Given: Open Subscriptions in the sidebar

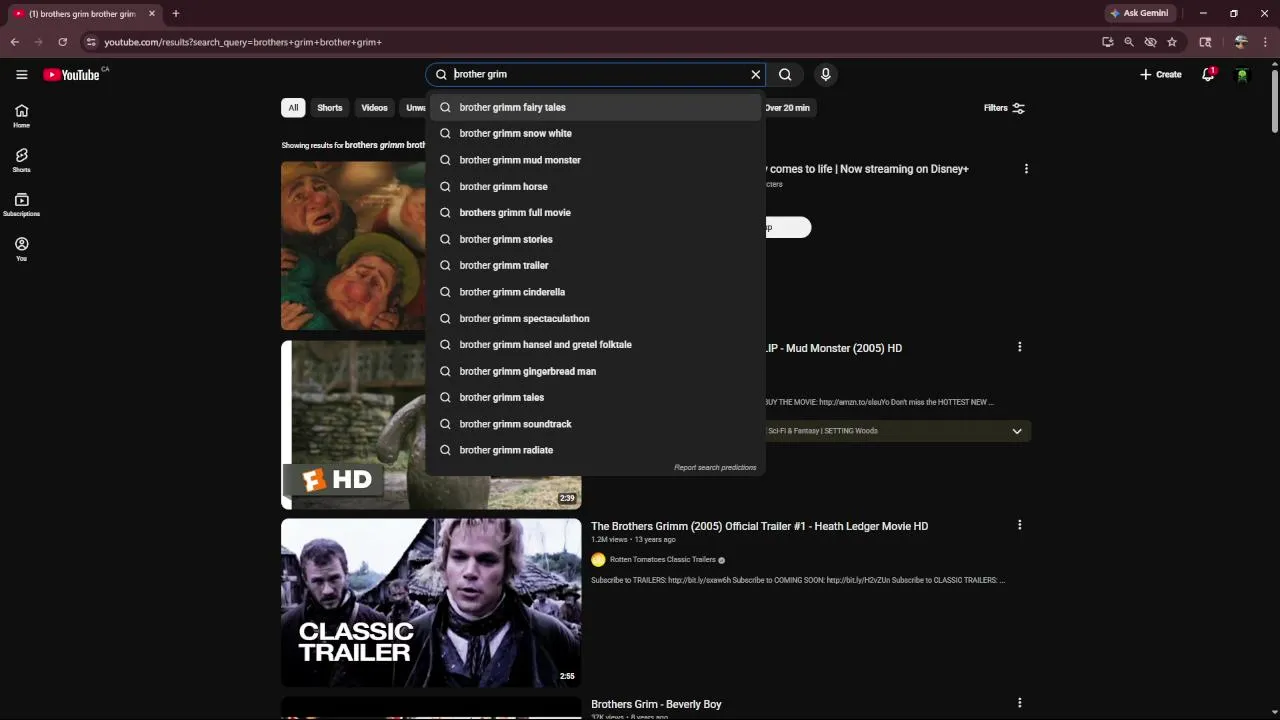Looking at the screenshot, I should tap(21, 204).
